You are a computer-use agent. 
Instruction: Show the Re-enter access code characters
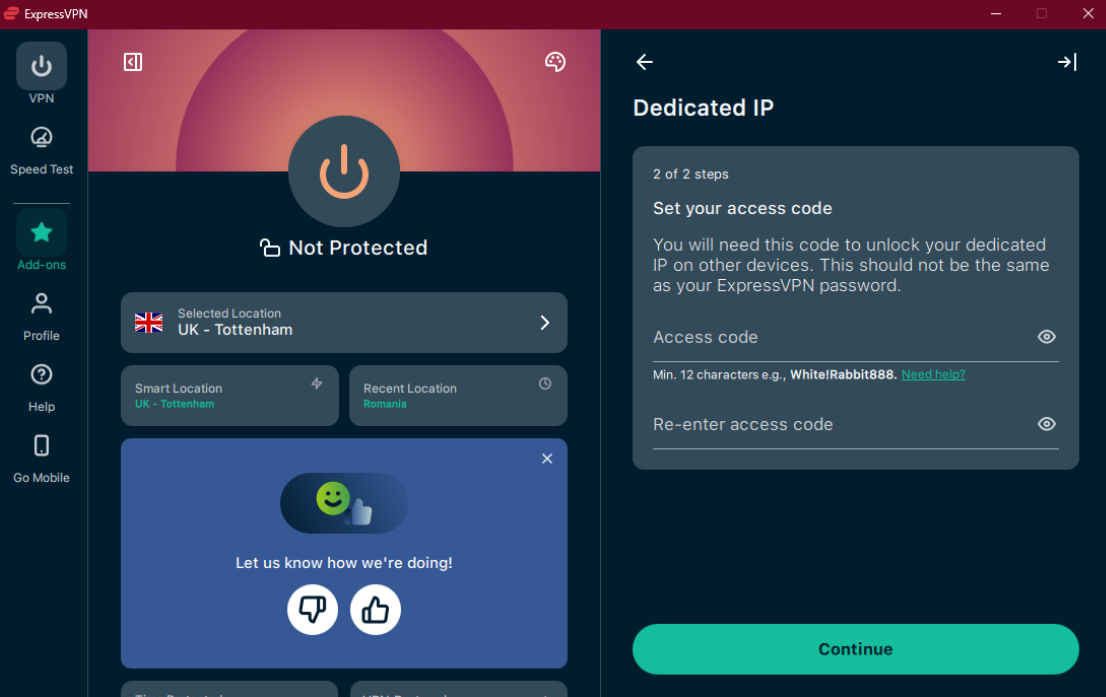point(1046,424)
